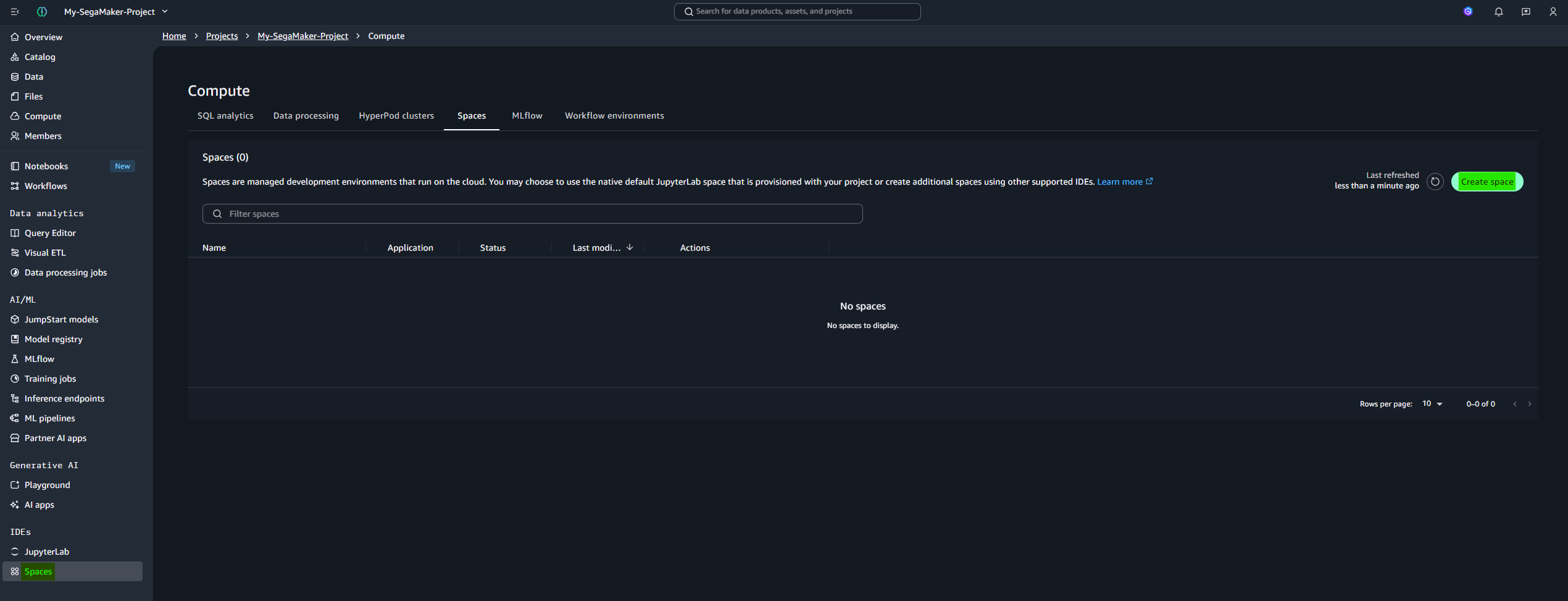Open the Amazon Q assistant icon
1568x601 pixels.
click(x=1468, y=12)
